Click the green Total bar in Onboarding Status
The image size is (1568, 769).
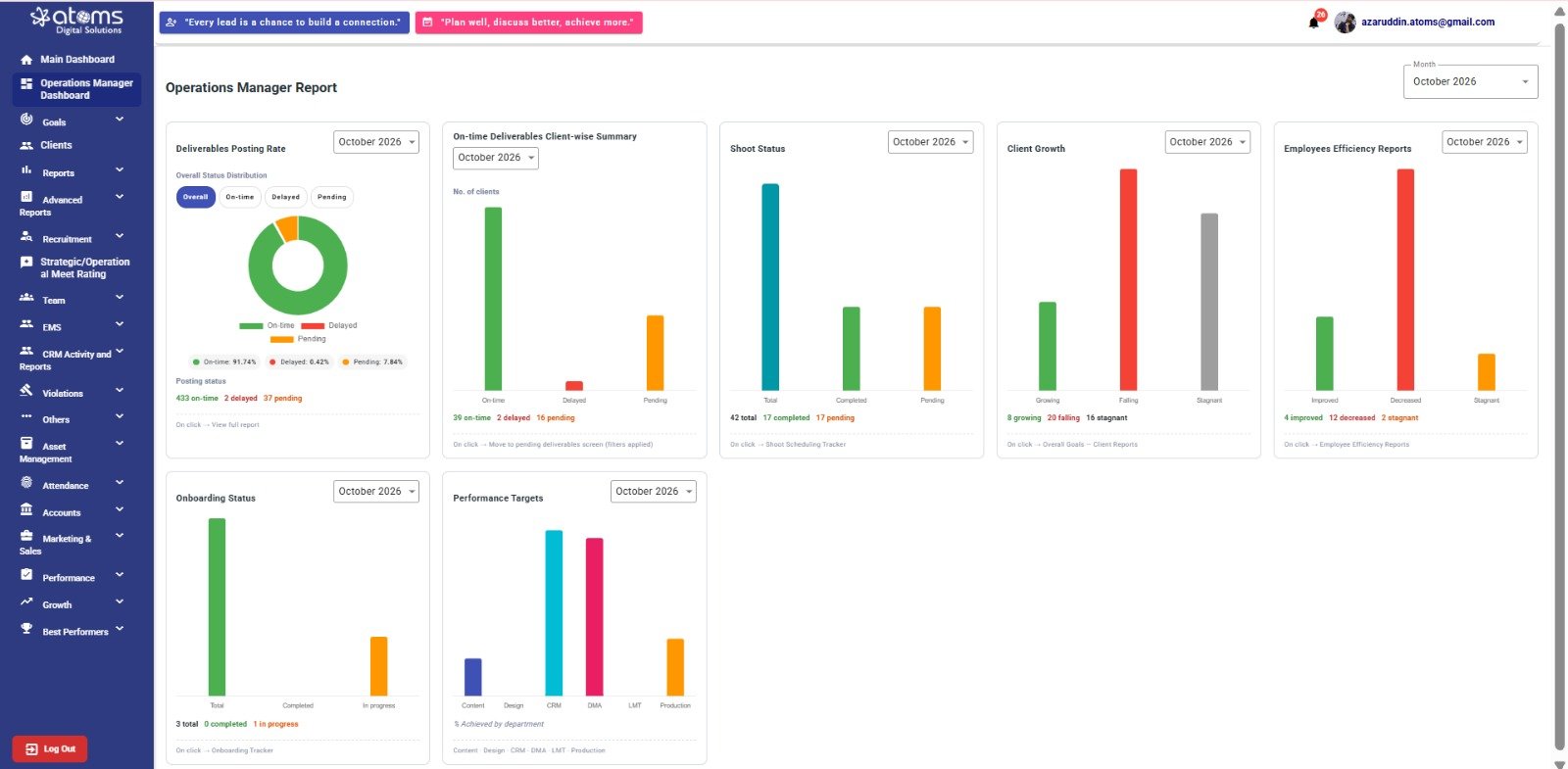[217, 607]
